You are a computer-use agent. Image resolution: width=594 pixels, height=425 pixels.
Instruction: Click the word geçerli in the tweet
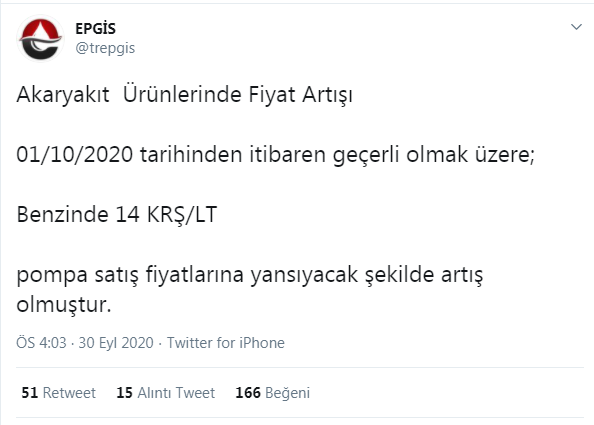(x=366, y=155)
